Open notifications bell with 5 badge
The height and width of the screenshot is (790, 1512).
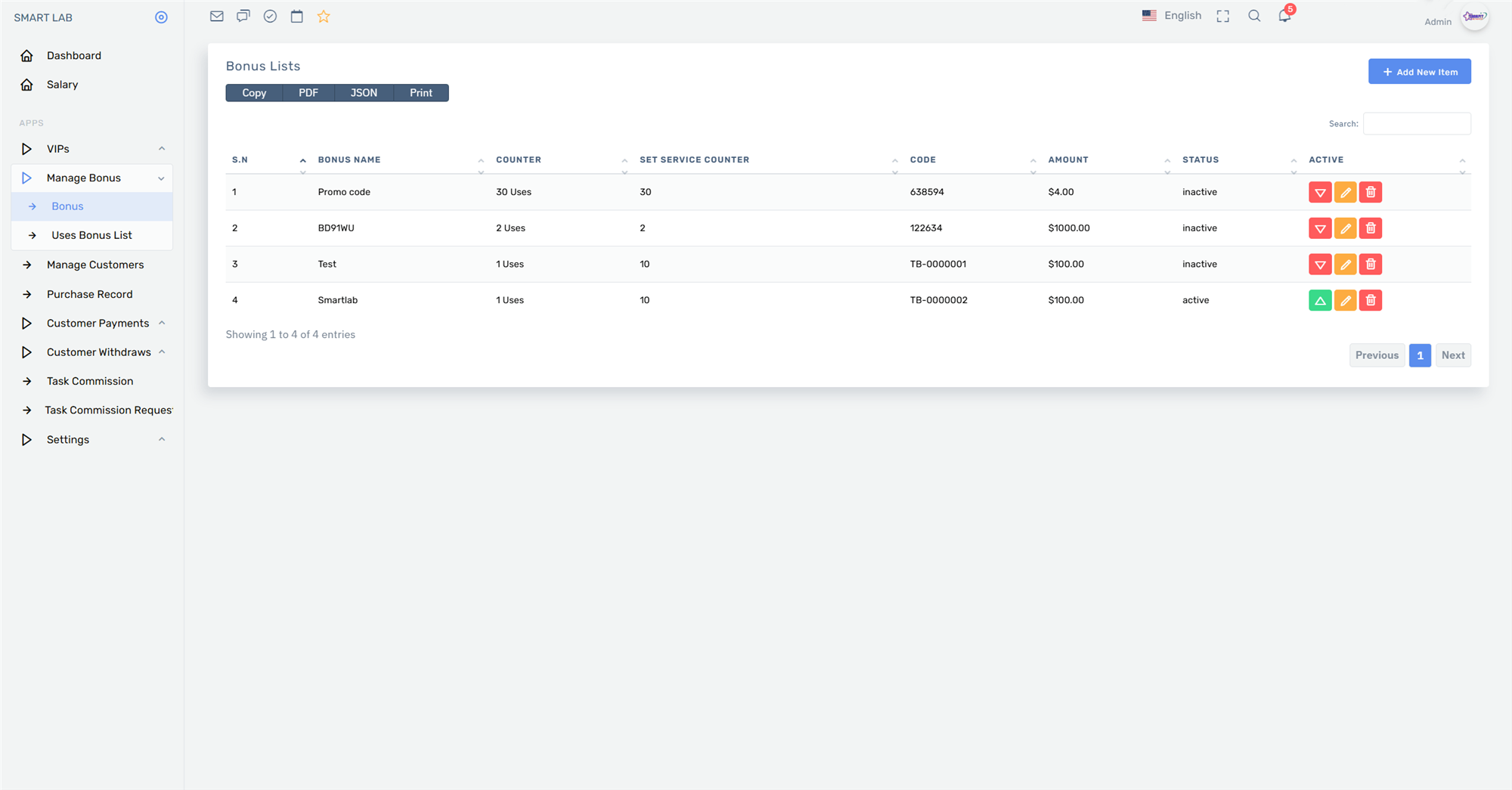pyautogui.click(x=1285, y=14)
